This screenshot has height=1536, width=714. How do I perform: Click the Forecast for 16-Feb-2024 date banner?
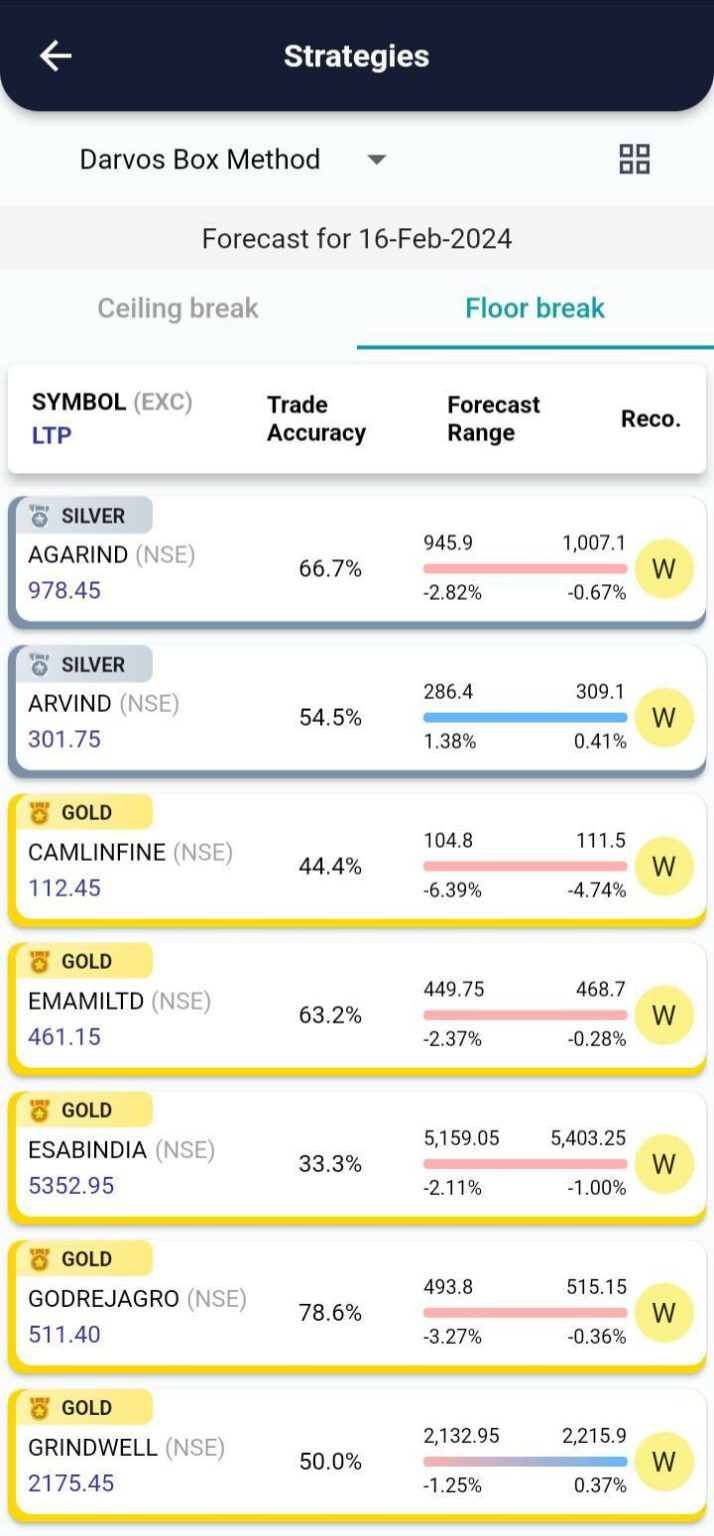357,239
